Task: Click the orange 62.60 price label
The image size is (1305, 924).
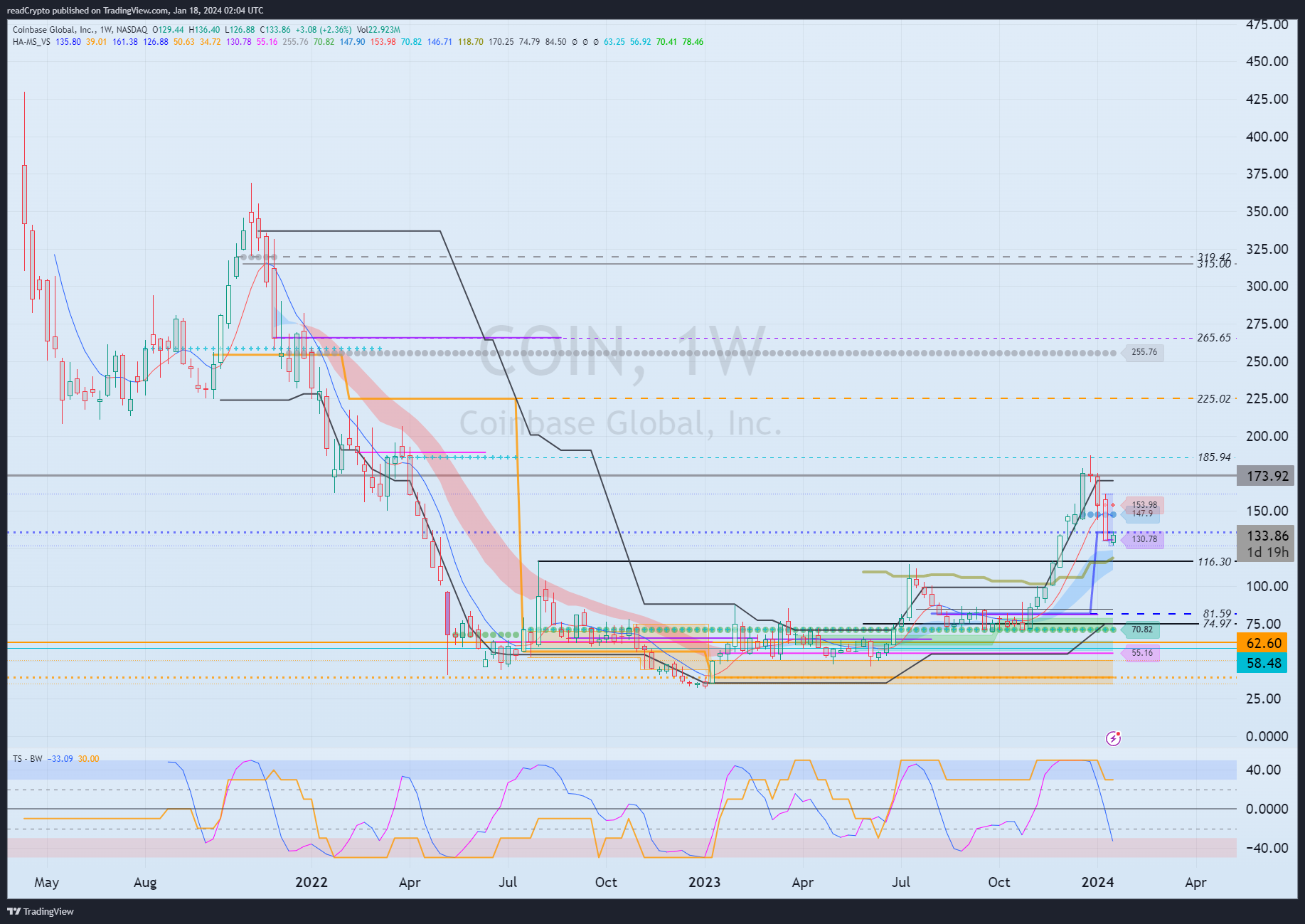Action: tap(1264, 643)
